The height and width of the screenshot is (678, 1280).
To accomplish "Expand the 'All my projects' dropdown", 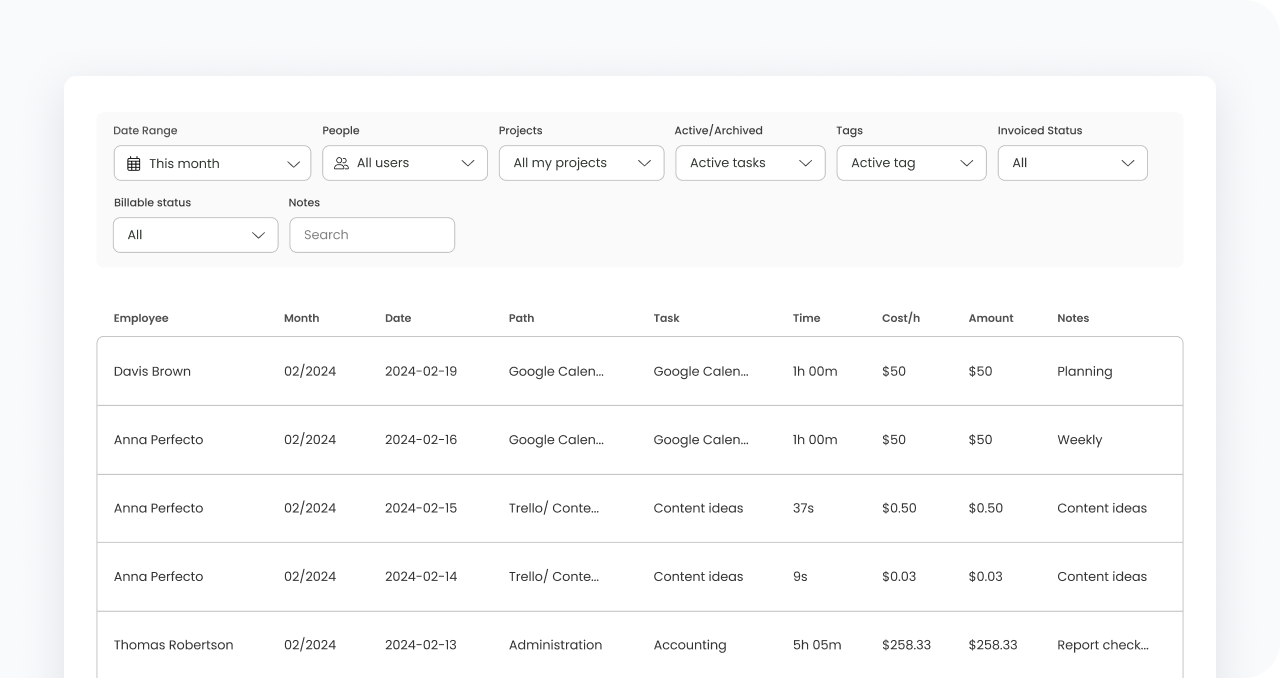I will tap(582, 163).
